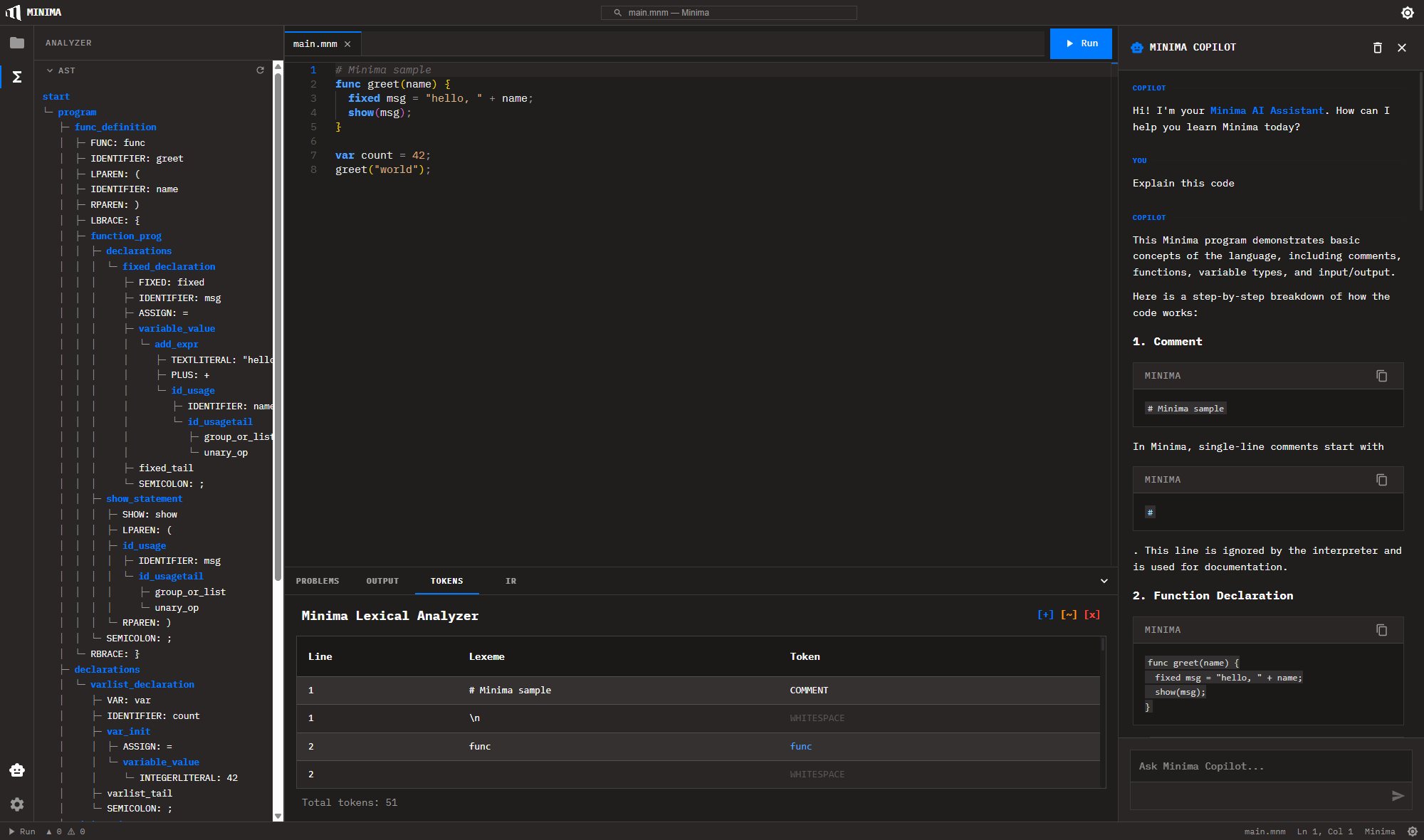Click main.mnm in the status bar
Viewport: 1424px width, 840px height.
[x=1265, y=831]
